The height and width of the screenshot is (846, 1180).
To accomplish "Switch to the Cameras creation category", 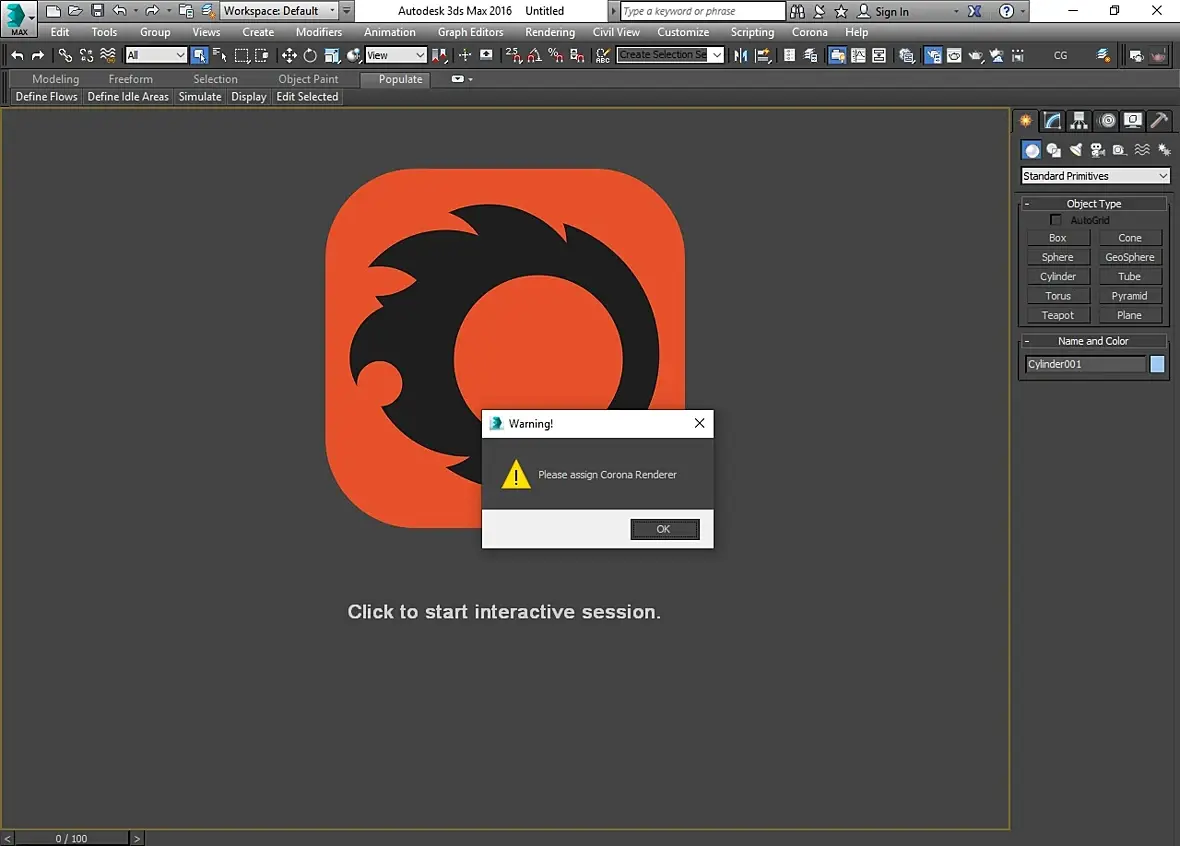I will [1097, 150].
